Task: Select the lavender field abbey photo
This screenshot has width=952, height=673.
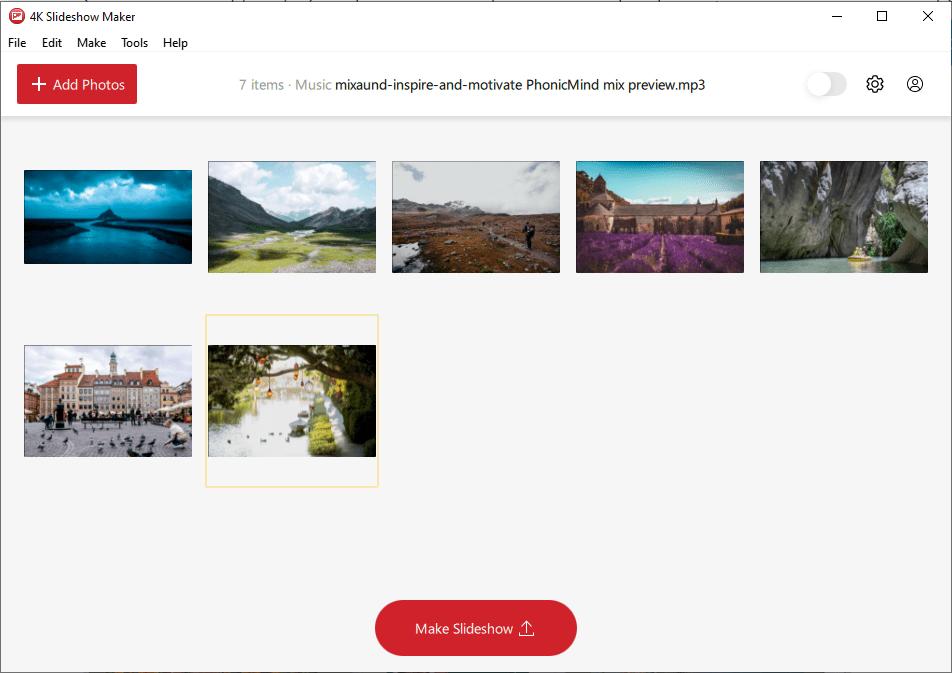Action: pos(659,216)
